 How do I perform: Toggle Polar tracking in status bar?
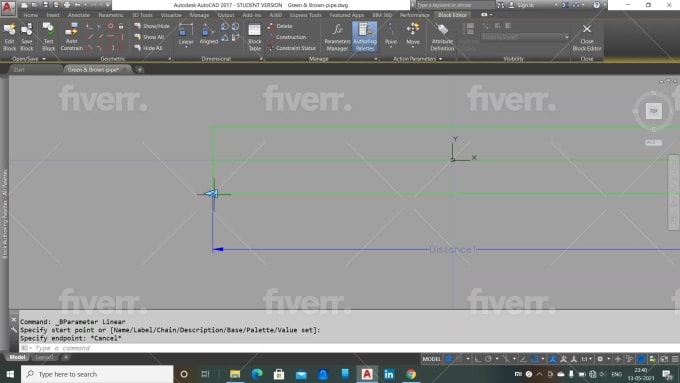pos(488,359)
